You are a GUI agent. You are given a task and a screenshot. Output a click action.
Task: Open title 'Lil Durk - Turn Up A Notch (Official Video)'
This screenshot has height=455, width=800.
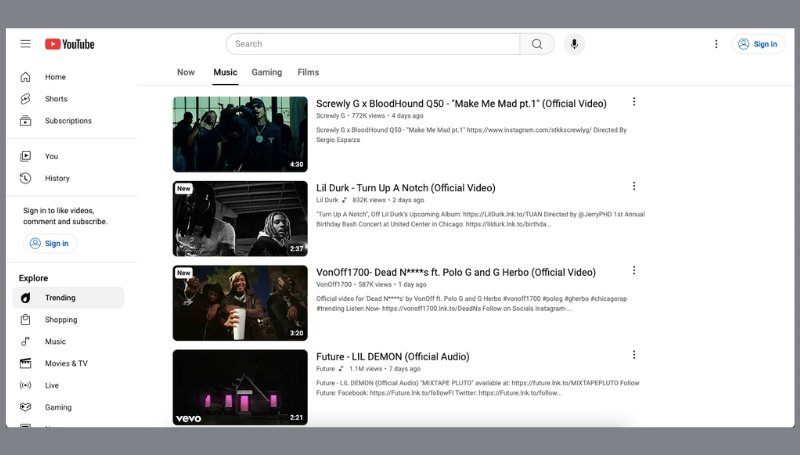point(406,188)
